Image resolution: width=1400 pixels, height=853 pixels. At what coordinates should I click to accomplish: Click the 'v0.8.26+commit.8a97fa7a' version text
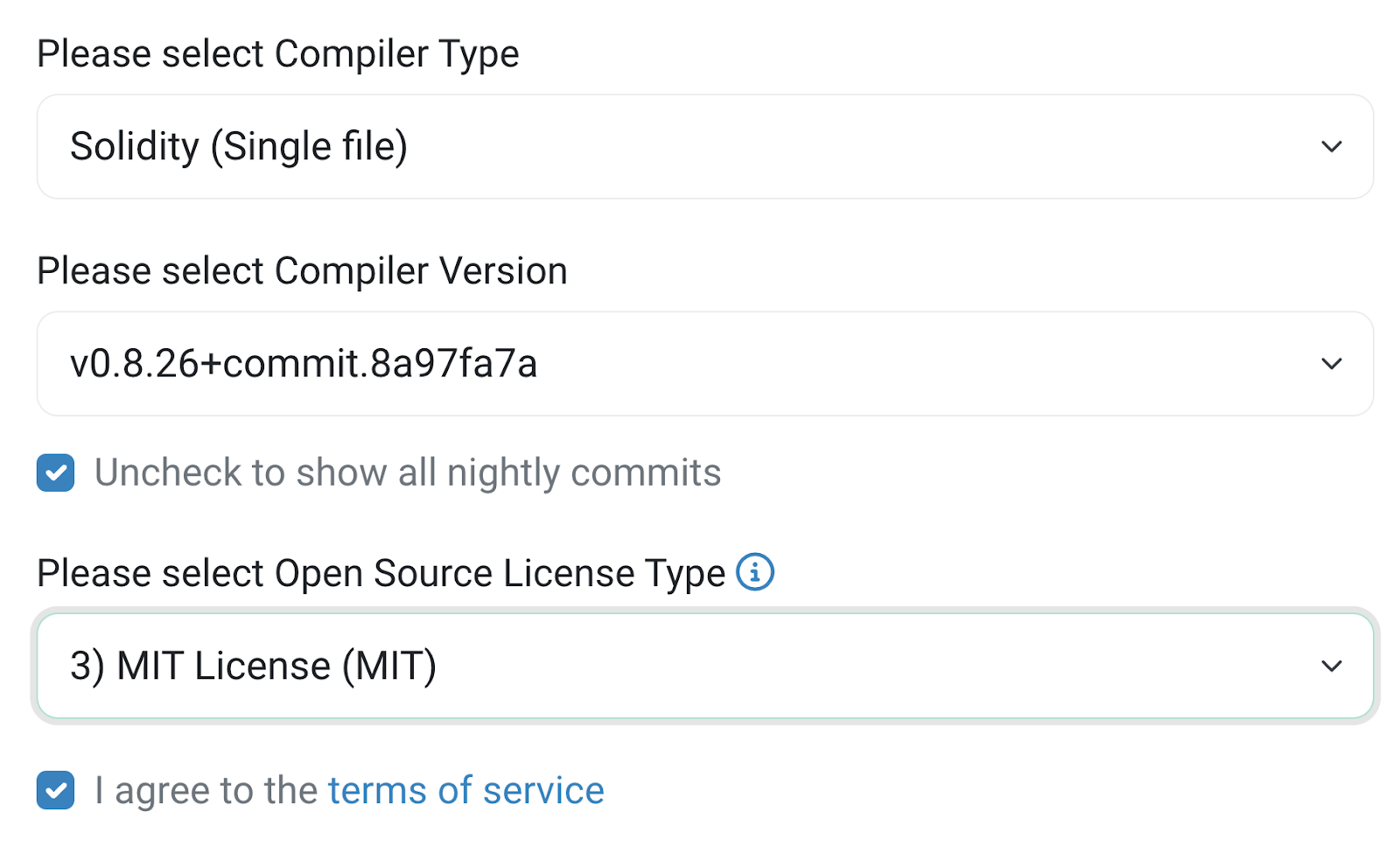point(304,364)
